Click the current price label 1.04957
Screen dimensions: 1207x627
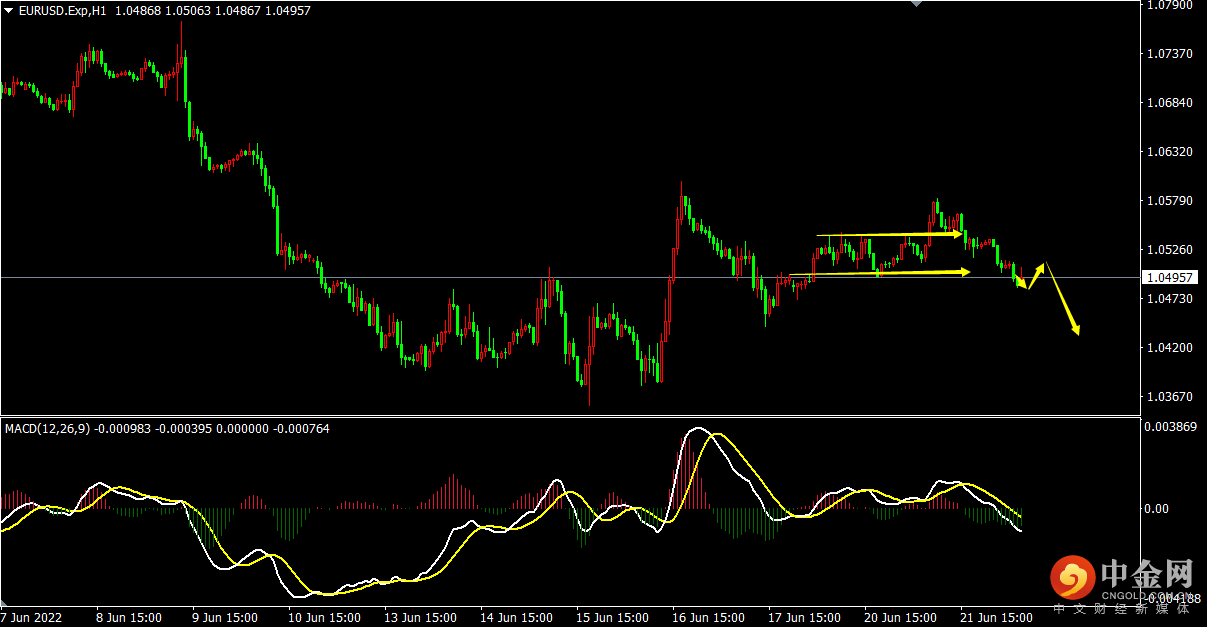point(1171,277)
